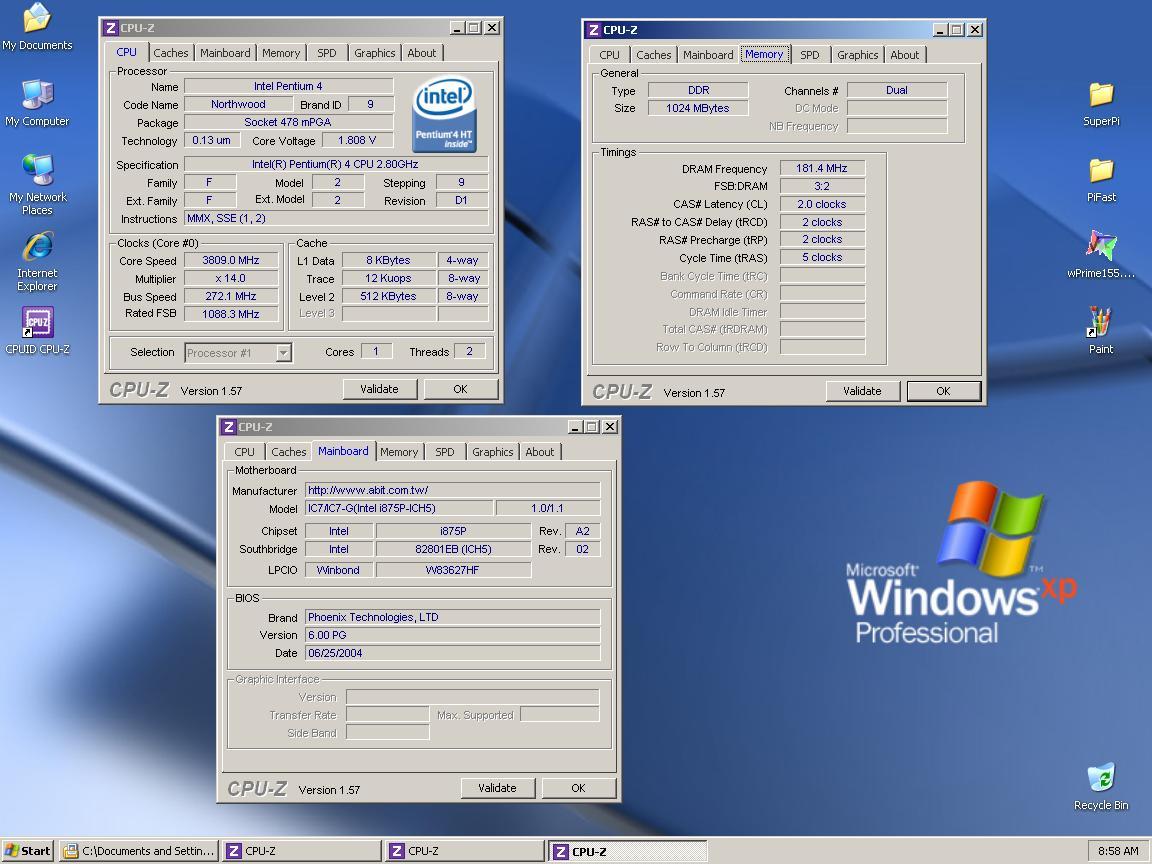Click the DRAM Frequency 181.4 MHz value
The width and height of the screenshot is (1152, 864).
tap(822, 168)
